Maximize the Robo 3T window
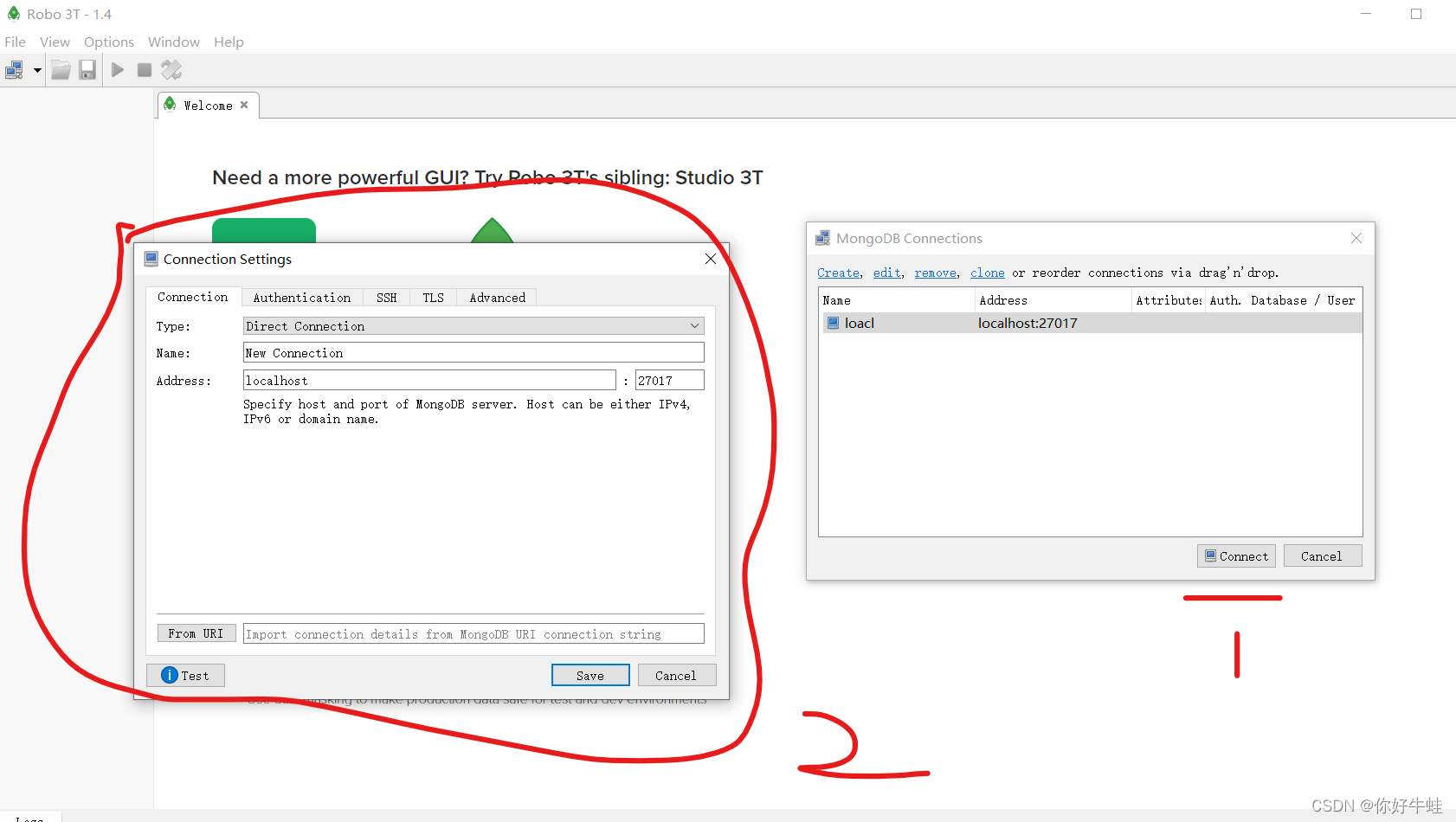Image resolution: width=1456 pixels, height=822 pixels. [1416, 14]
